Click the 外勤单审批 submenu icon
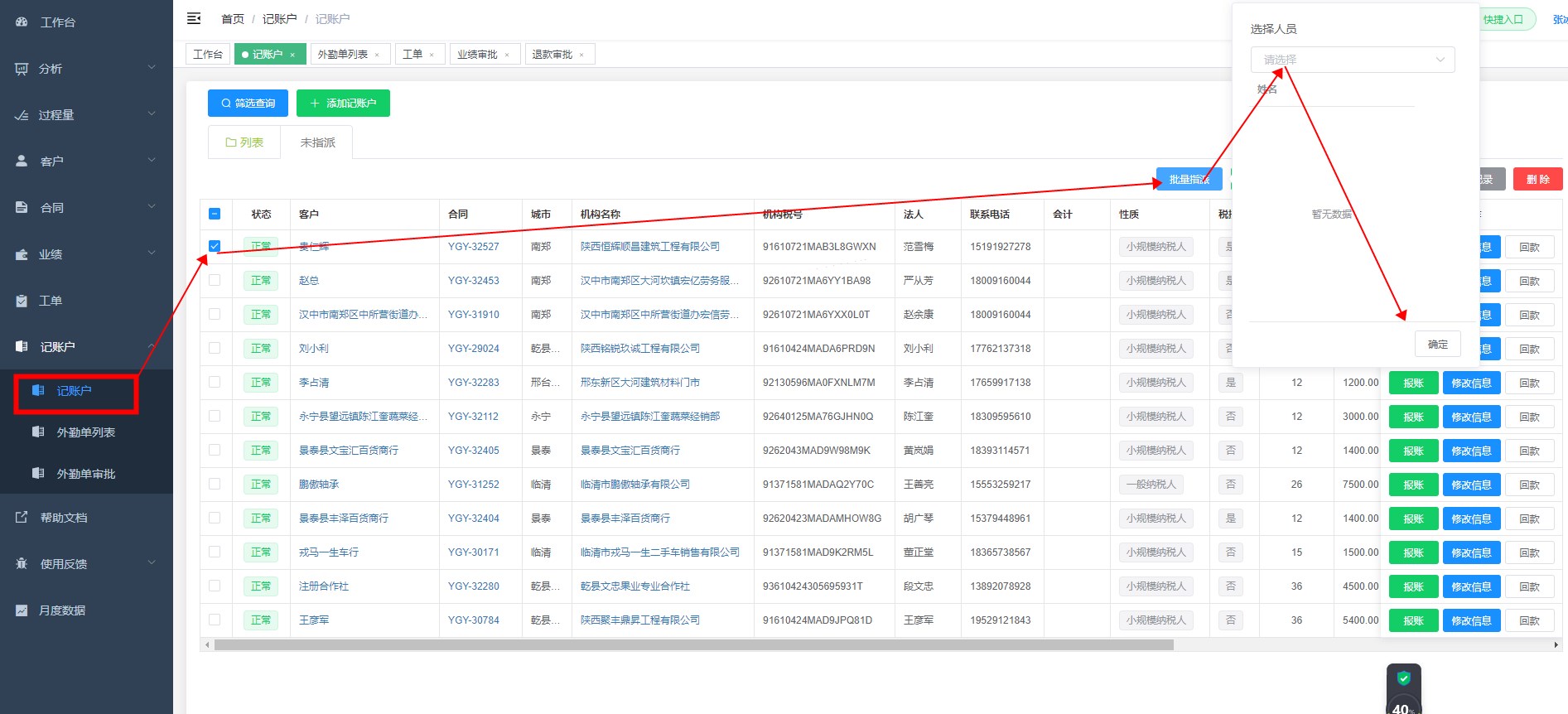 coord(38,474)
